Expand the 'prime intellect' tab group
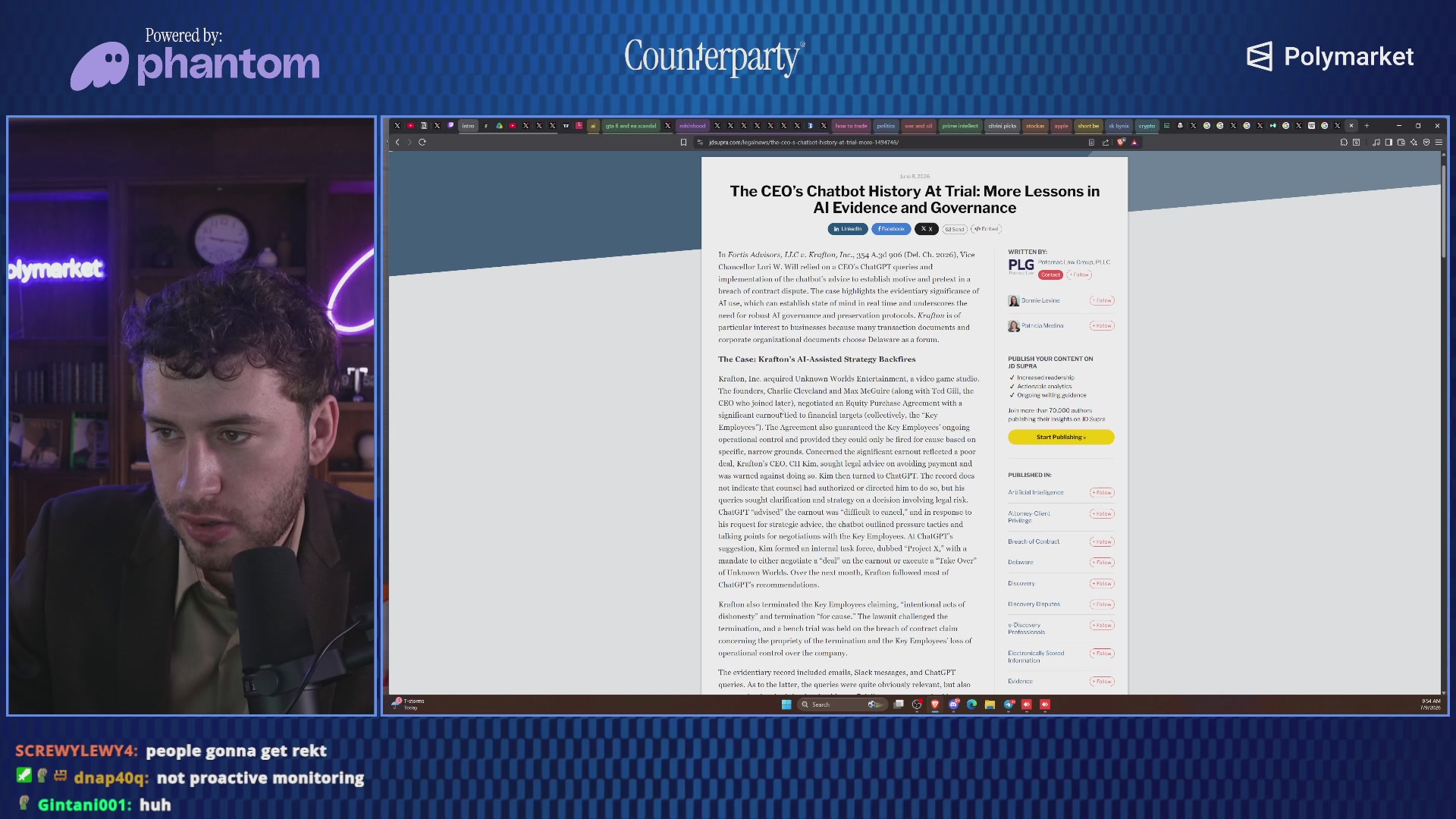 pos(960,126)
